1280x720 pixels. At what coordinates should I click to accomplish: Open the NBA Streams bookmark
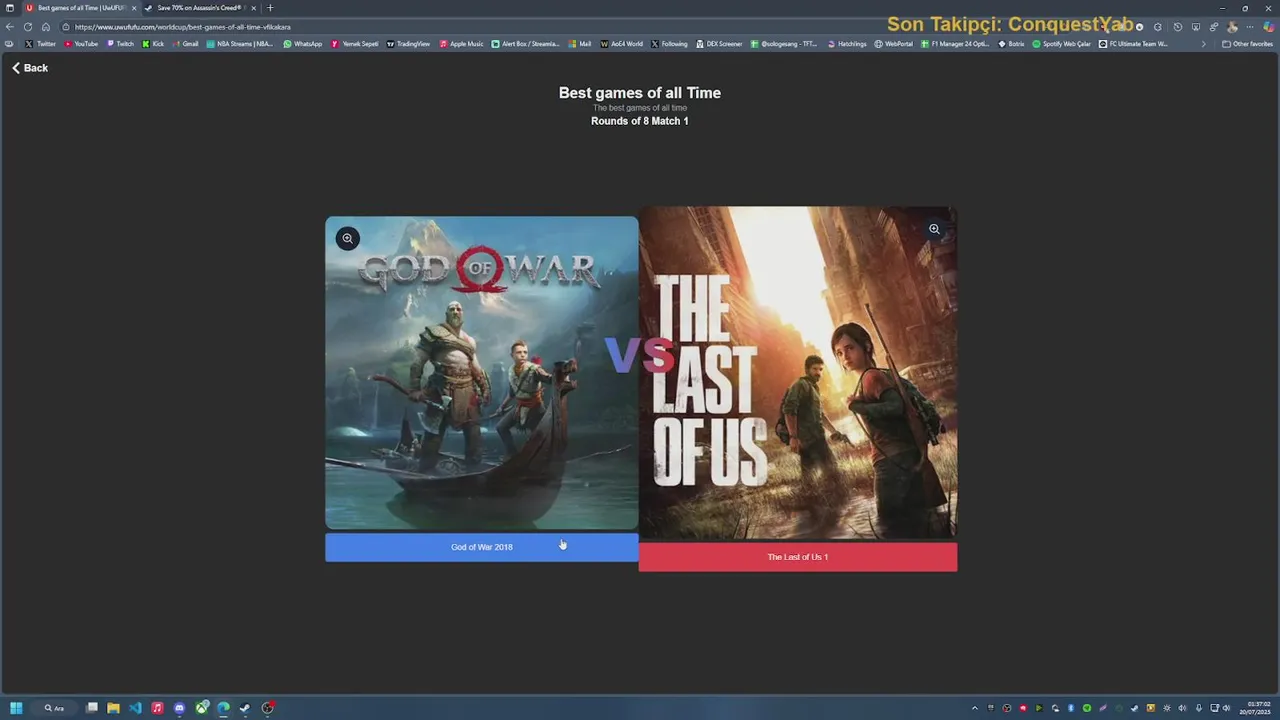pos(240,44)
